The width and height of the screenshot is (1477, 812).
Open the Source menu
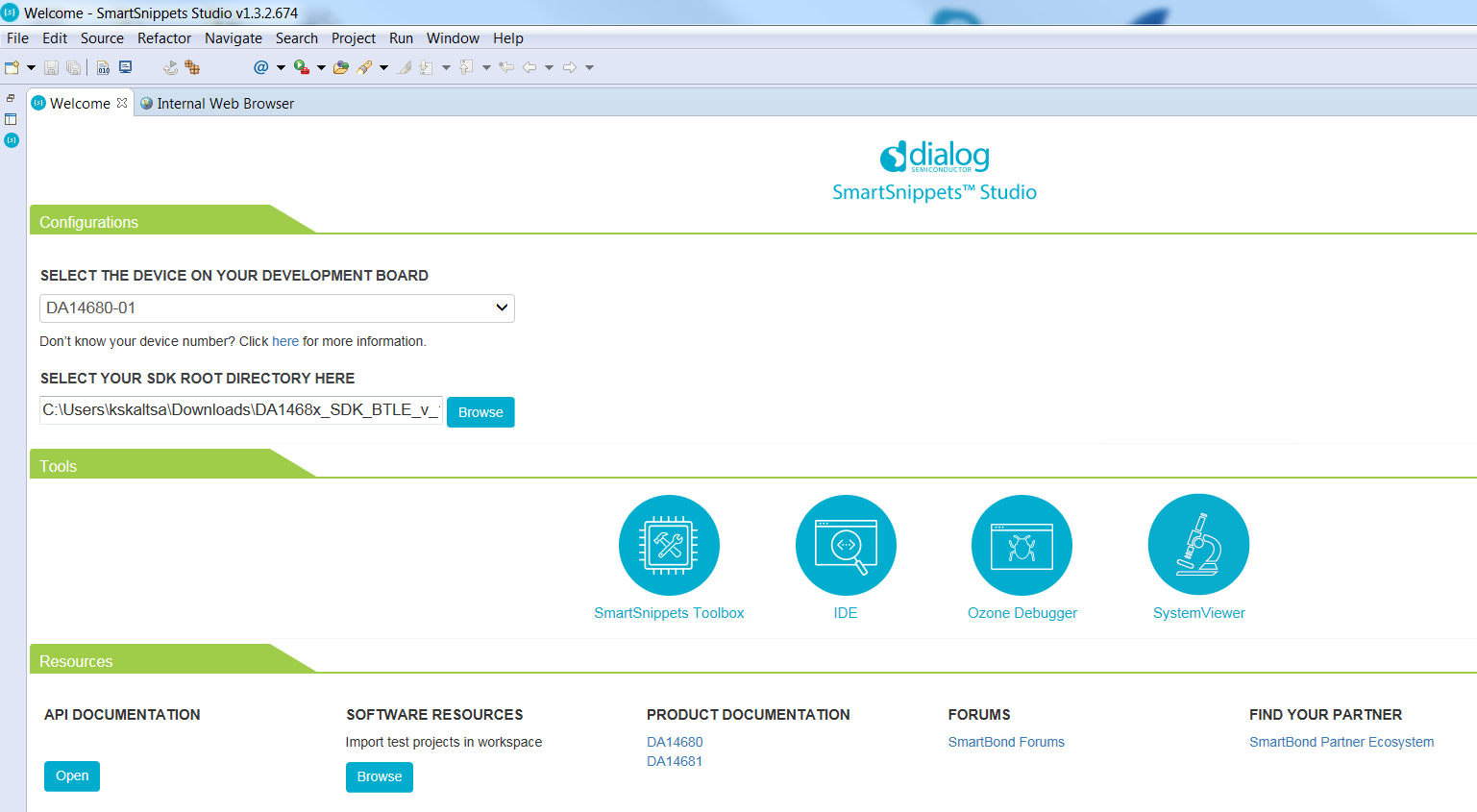102,38
